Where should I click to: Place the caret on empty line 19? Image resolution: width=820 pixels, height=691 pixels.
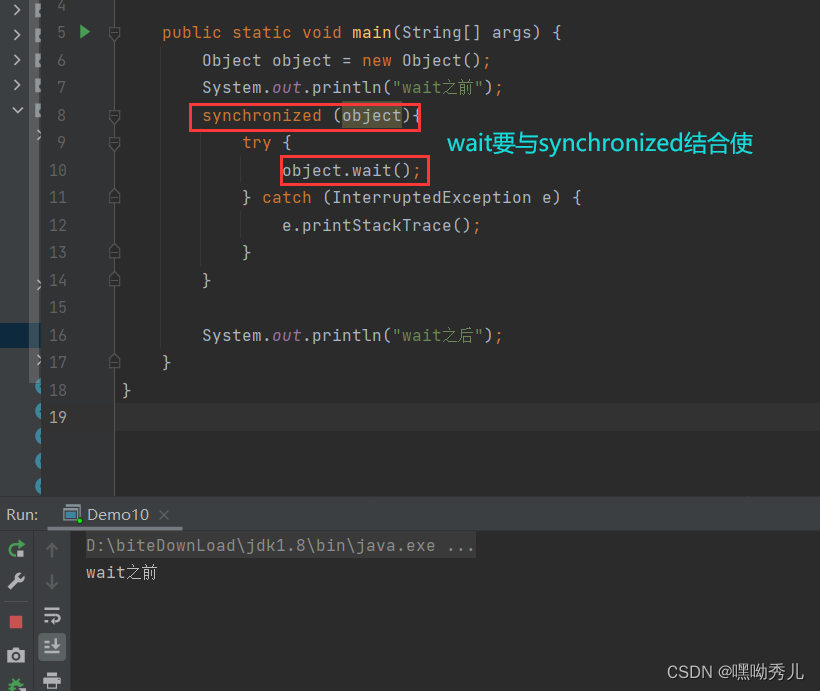tap(200, 416)
